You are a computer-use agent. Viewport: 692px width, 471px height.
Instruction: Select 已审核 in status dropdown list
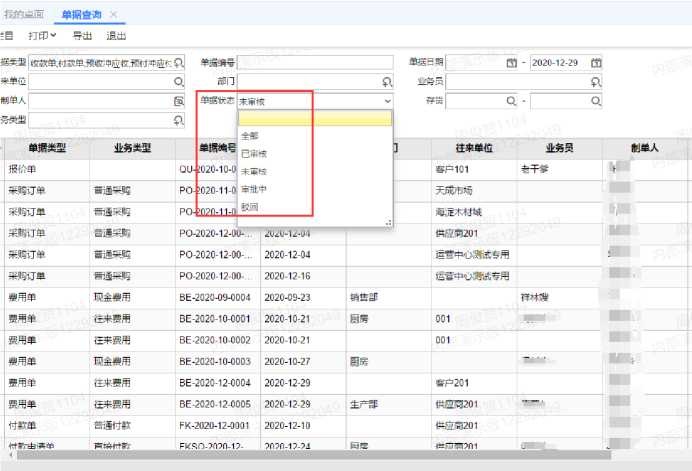254,154
